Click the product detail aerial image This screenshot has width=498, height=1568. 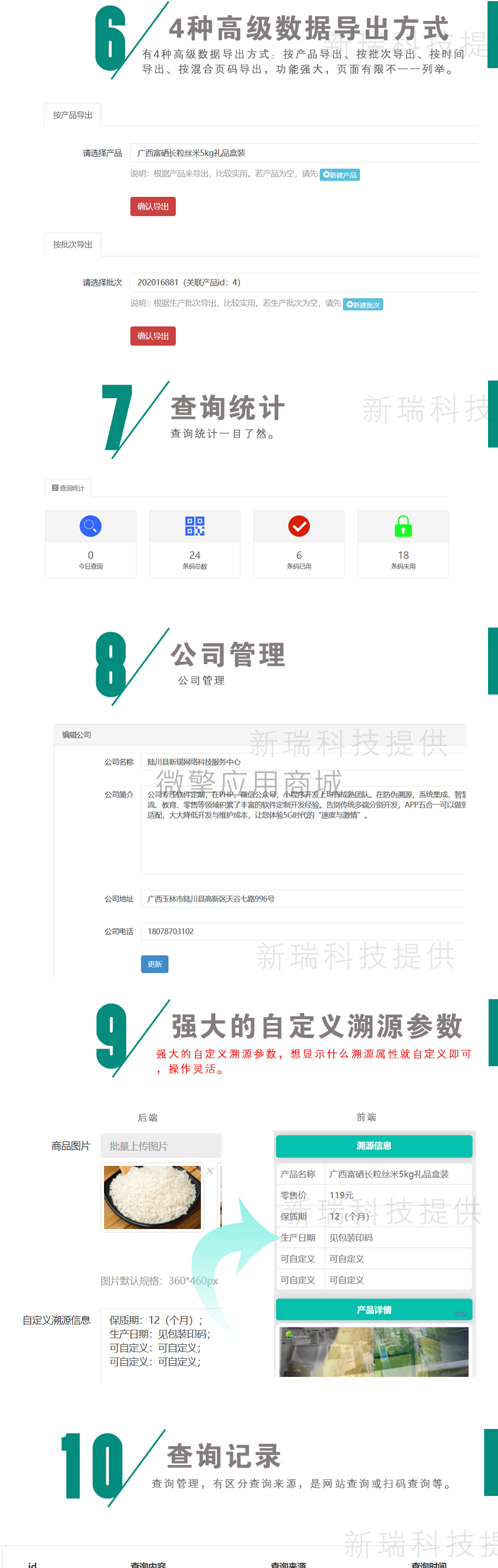click(374, 1352)
